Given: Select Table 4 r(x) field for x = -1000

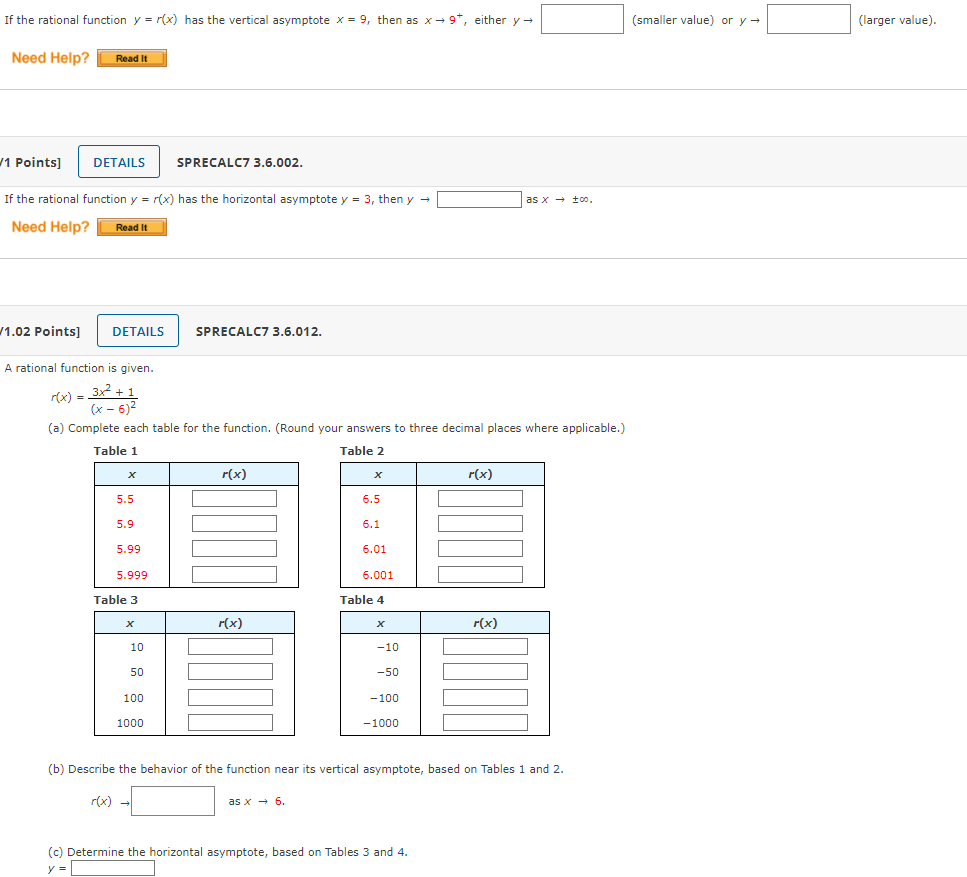Looking at the screenshot, I should pyautogui.click(x=485, y=722).
